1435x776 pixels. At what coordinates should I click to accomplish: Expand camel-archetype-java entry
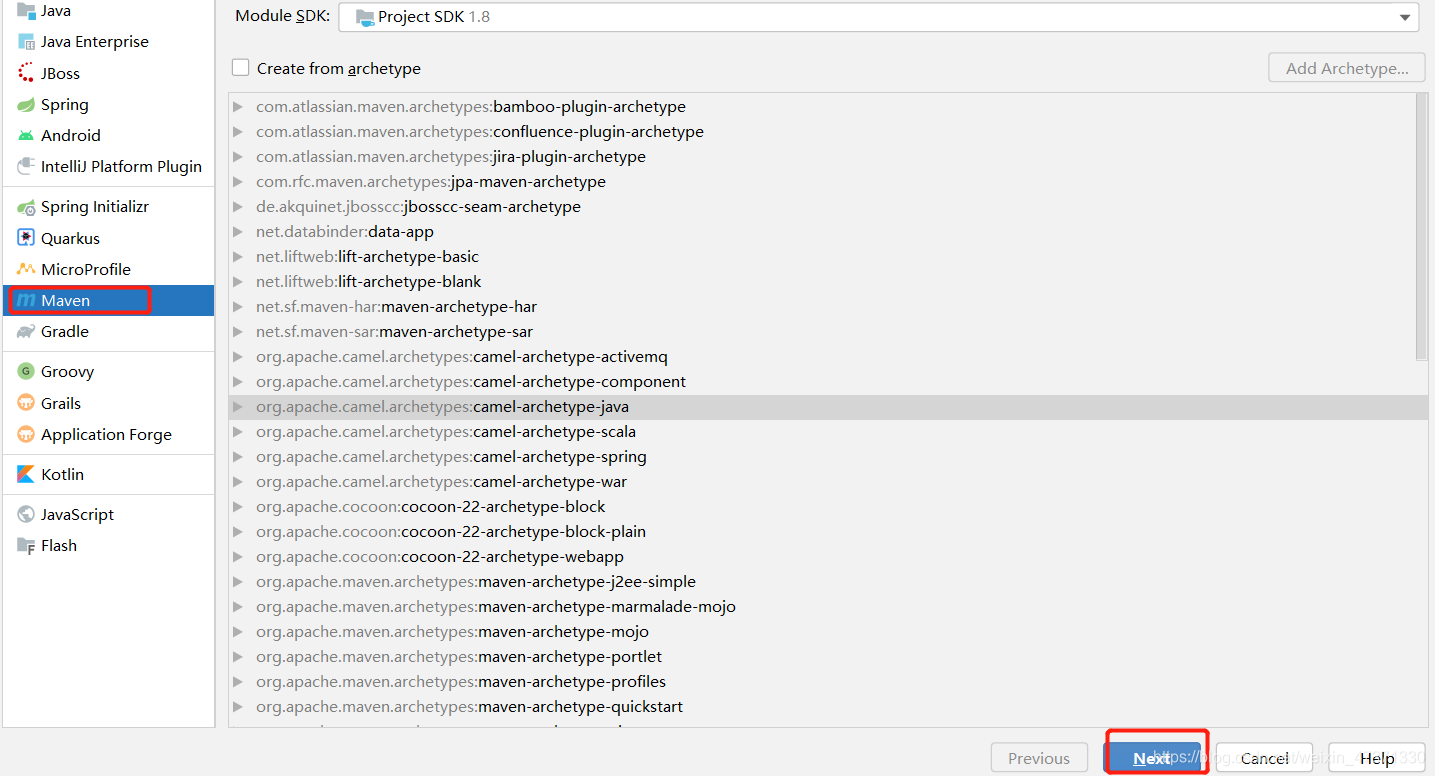(x=238, y=407)
